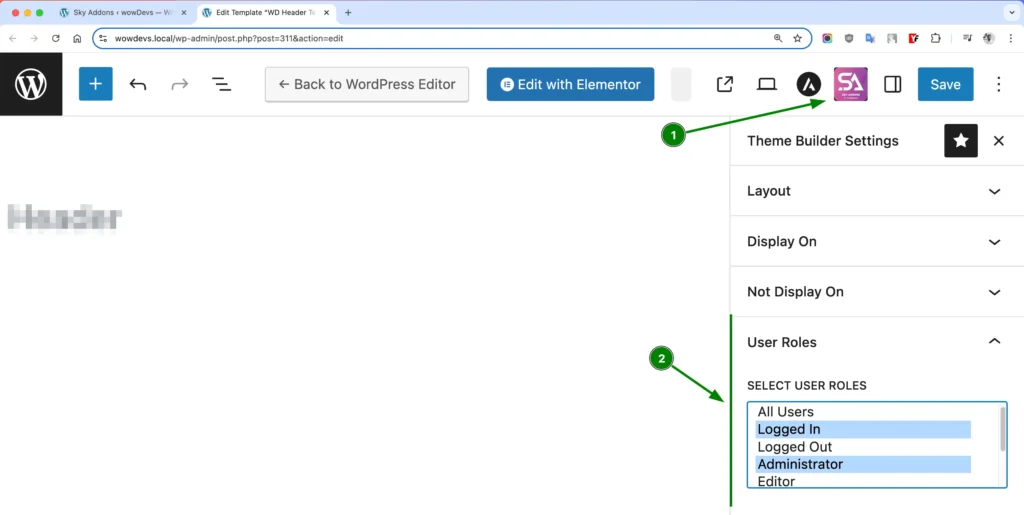1024x515 pixels.
Task: Reload the current page
Action: coord(56,39)
